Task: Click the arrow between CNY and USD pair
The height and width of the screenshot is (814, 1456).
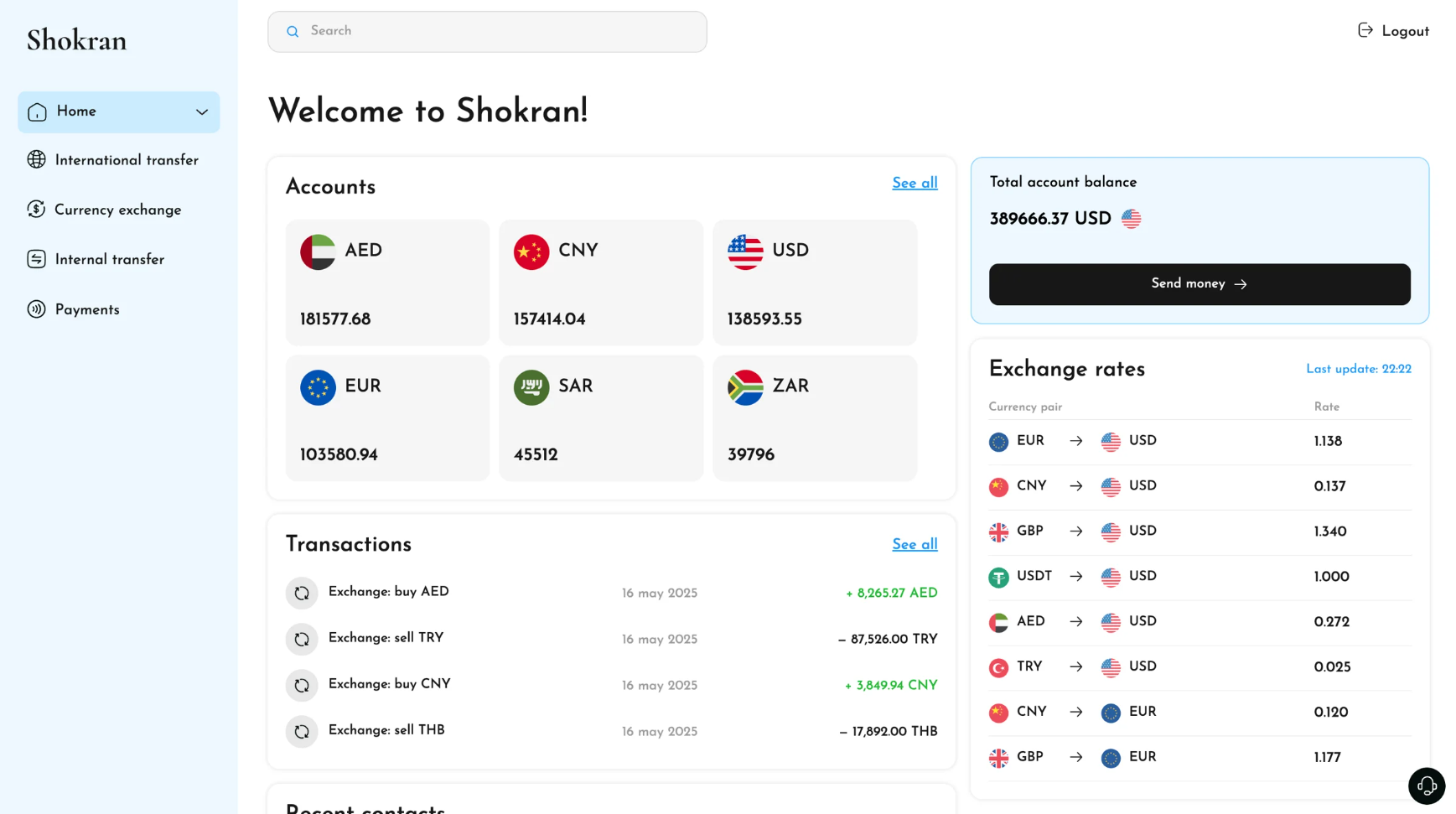Action: coord(1075,486)
